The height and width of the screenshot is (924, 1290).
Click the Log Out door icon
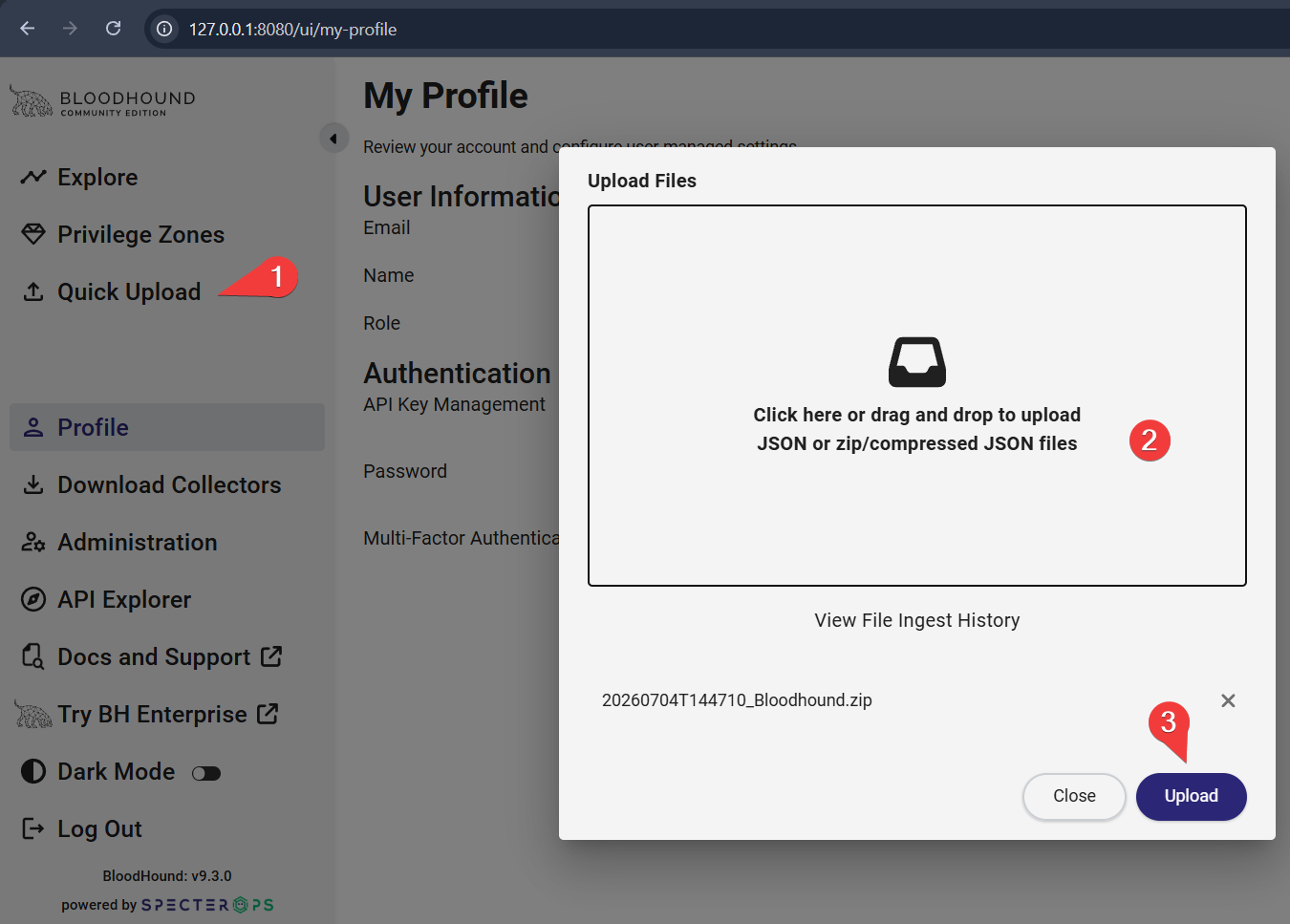[x=33, y=828]
